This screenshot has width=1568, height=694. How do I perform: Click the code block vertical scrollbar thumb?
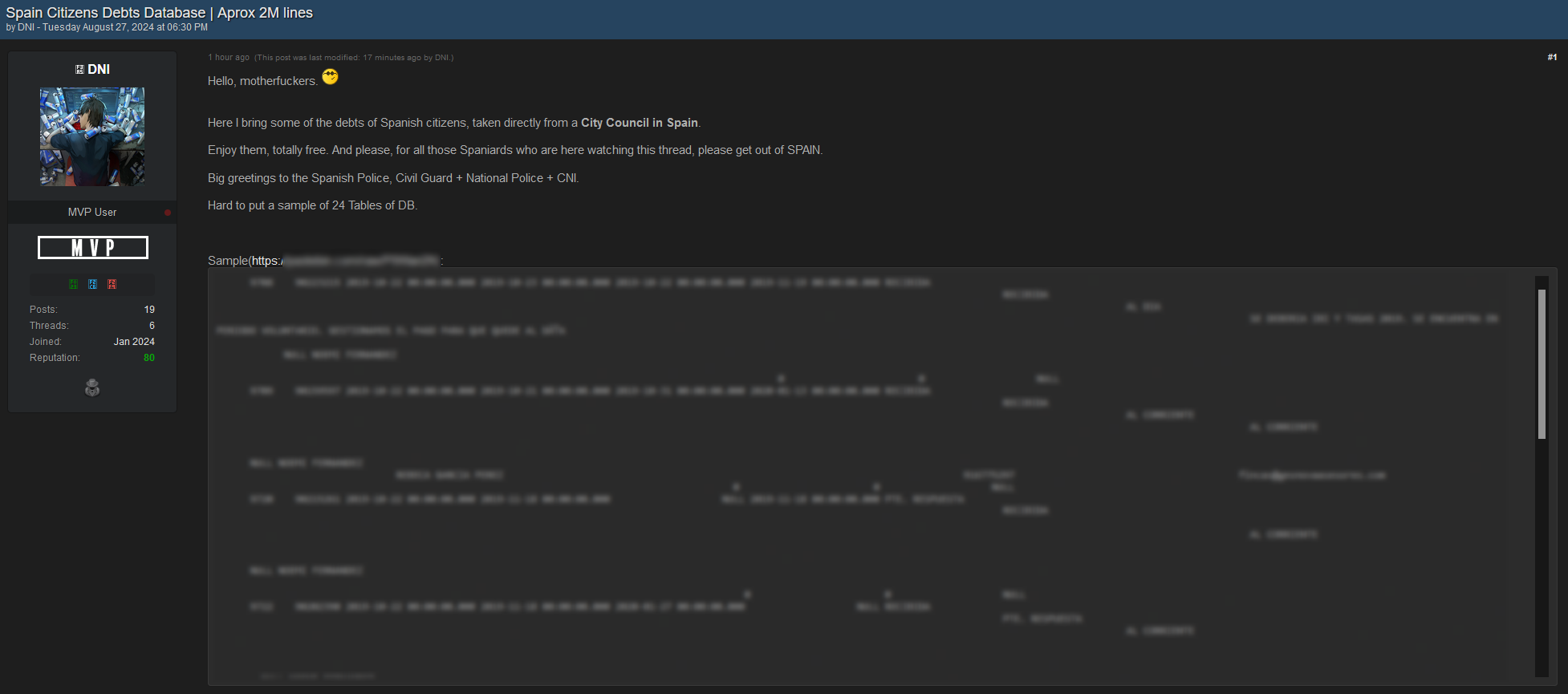1542,364
